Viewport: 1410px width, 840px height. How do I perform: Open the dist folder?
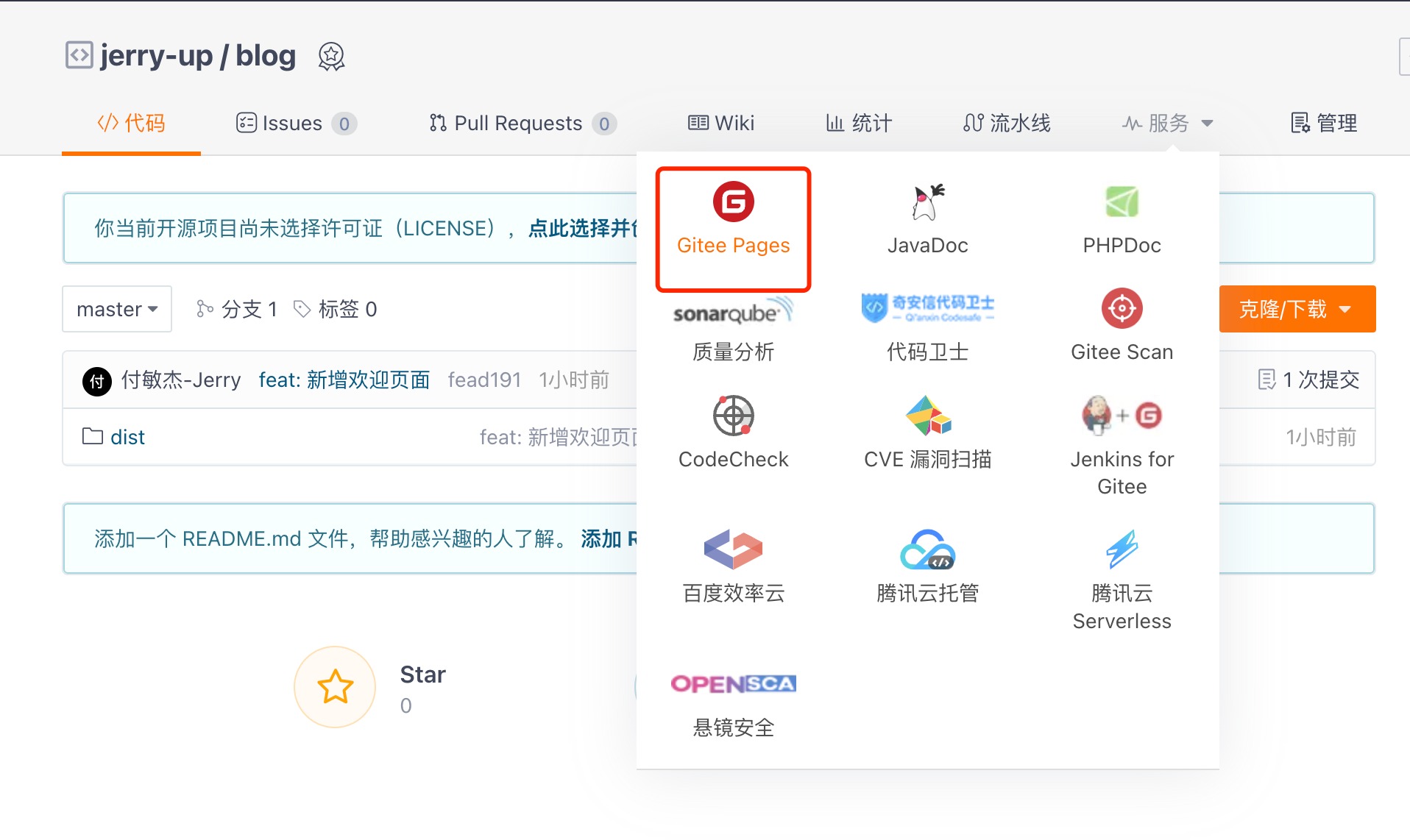pyautogui.click(x=127, y=436)
